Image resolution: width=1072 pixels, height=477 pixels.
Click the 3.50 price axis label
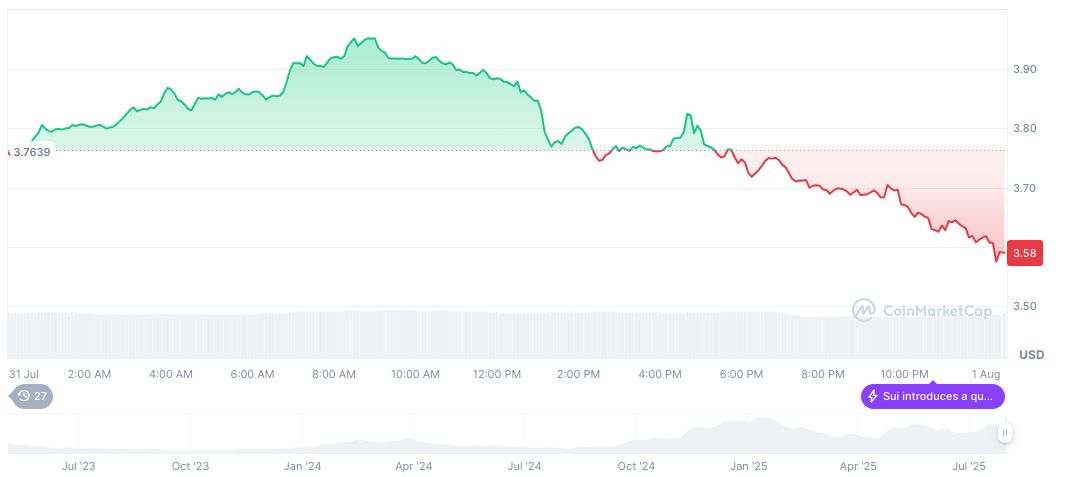pyautogui.click(x=1024, y=306)
